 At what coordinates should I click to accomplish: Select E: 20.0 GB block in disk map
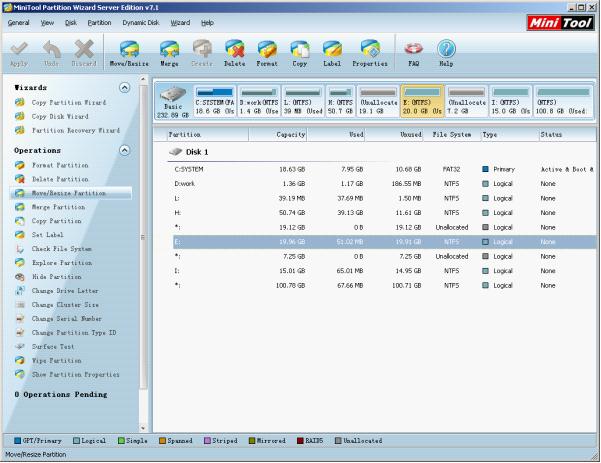click(422, 101)
